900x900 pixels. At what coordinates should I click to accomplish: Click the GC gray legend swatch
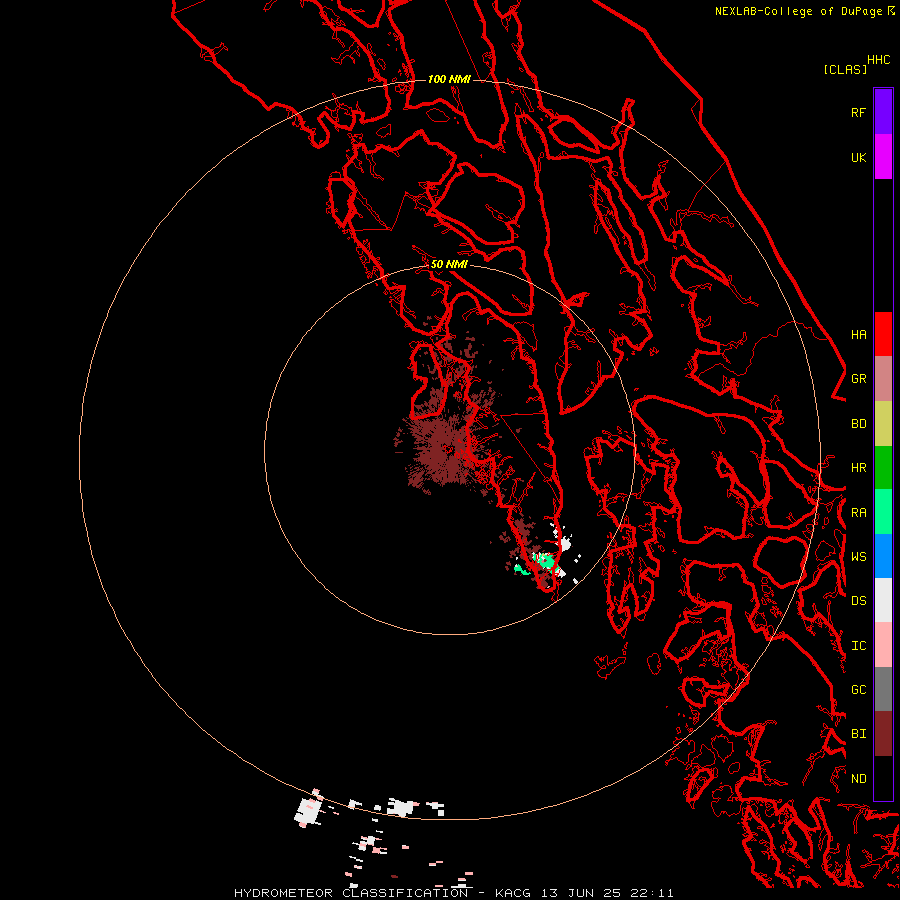click(883, 689)
